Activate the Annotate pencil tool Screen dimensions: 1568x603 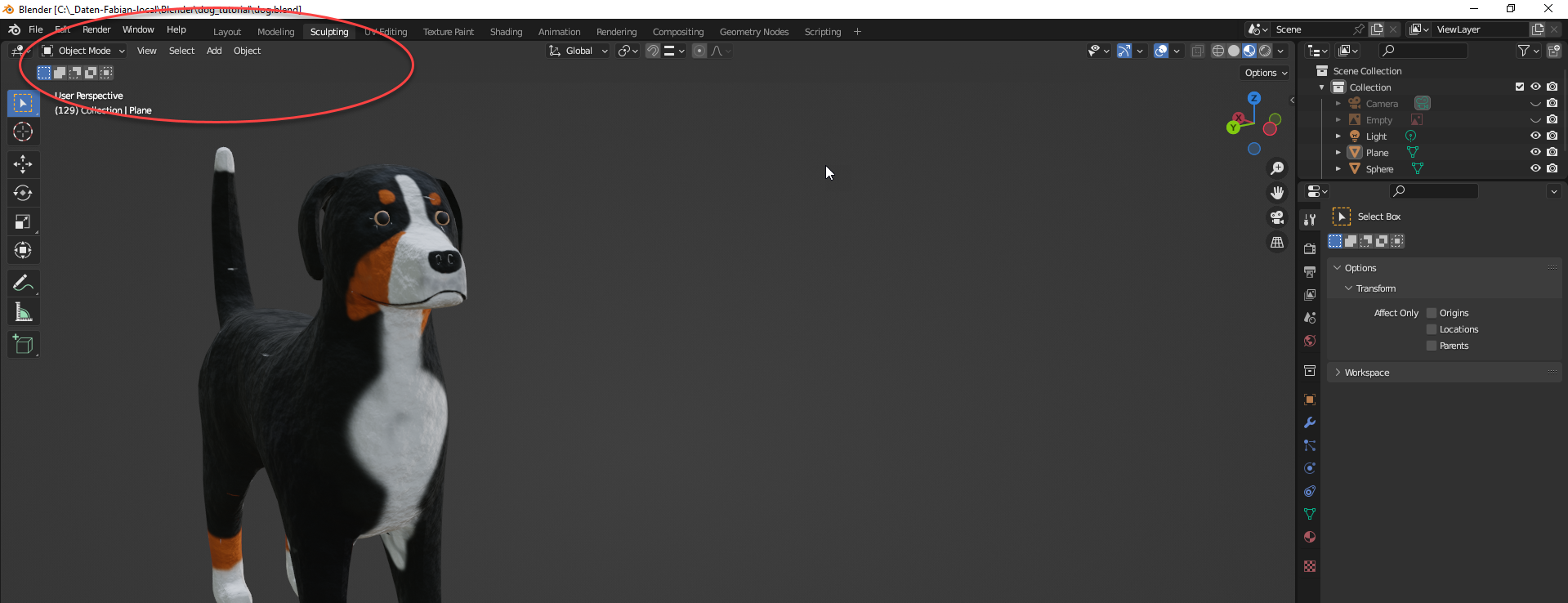click(x=23, y=284)
